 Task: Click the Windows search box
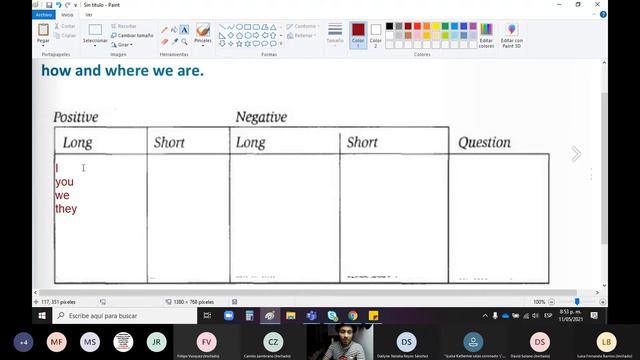(125, 316)
